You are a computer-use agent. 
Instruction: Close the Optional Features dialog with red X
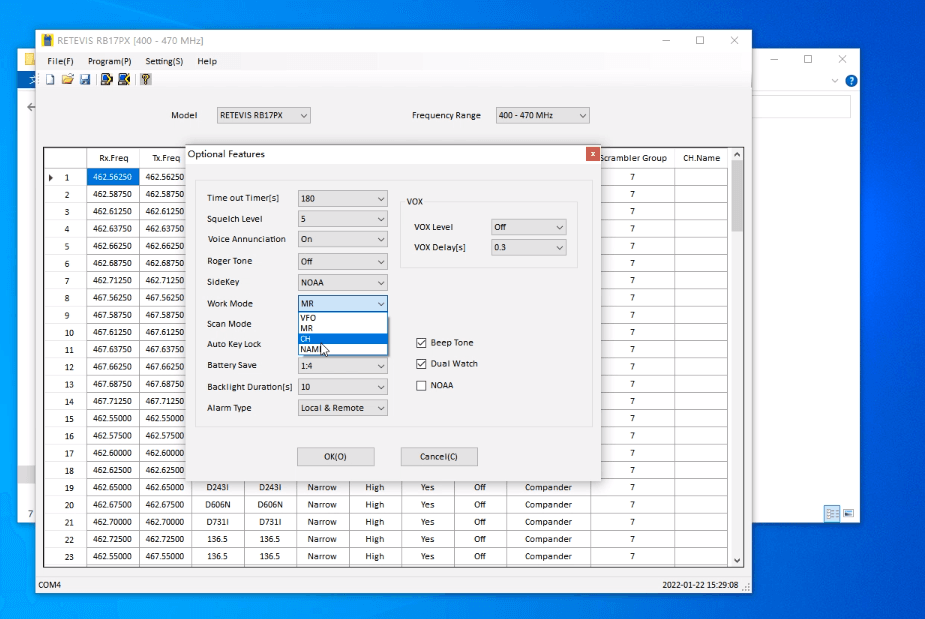tap(592, 154)
